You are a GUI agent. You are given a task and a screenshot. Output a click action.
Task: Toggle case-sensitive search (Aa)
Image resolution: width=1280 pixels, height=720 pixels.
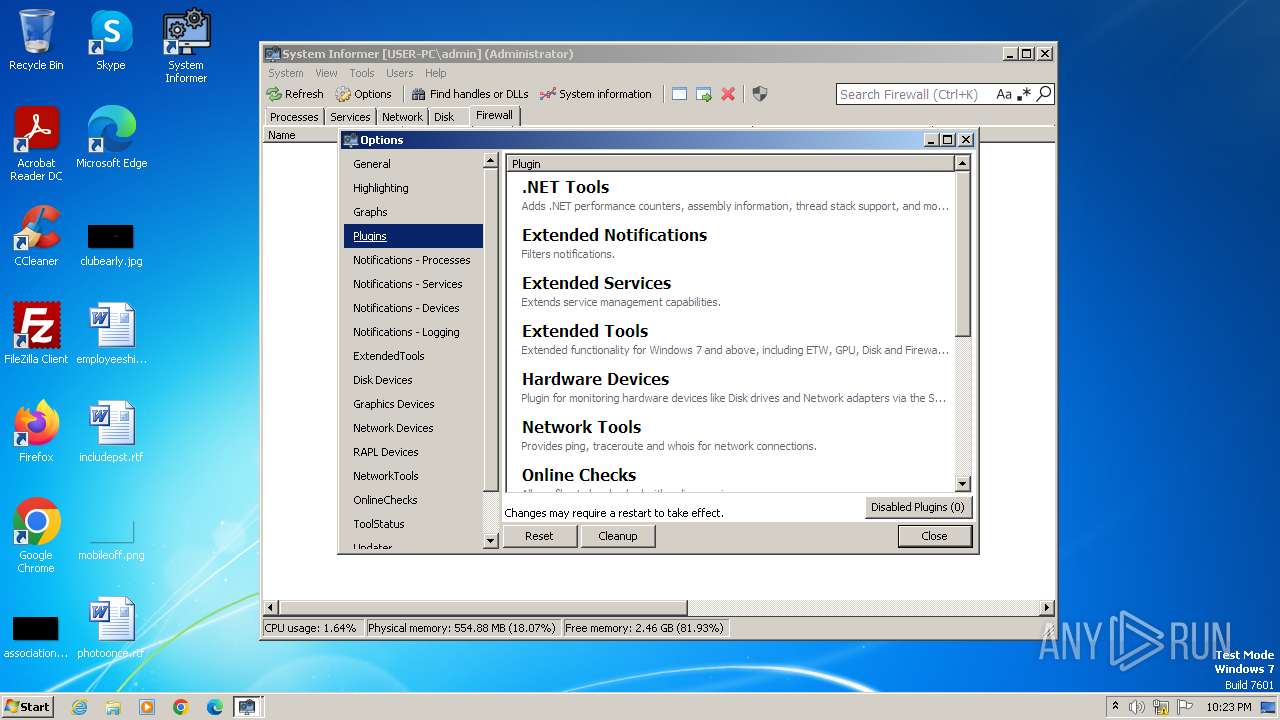[x=1004, y=94]
